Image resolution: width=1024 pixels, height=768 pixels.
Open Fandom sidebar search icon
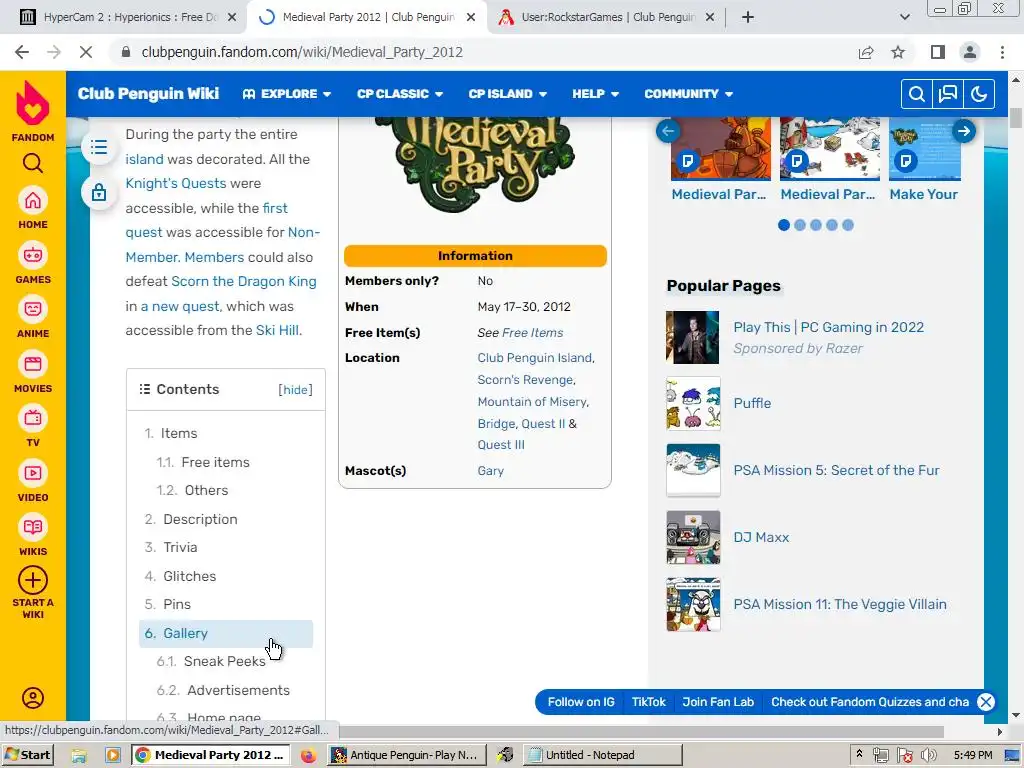(x=33, y=163)
